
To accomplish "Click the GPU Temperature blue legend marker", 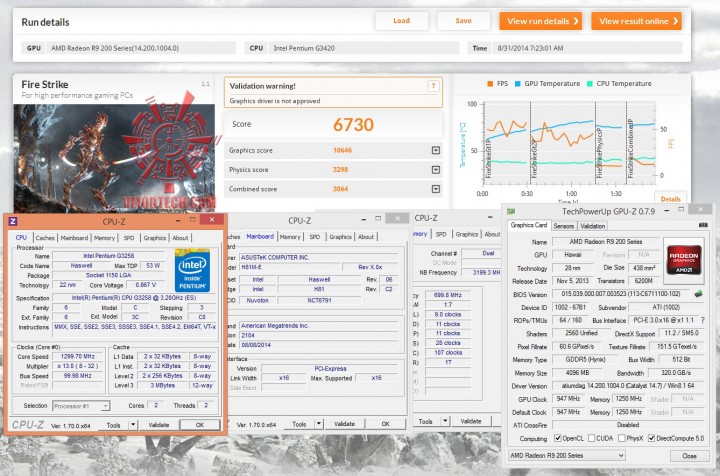I will pos(518,84).
